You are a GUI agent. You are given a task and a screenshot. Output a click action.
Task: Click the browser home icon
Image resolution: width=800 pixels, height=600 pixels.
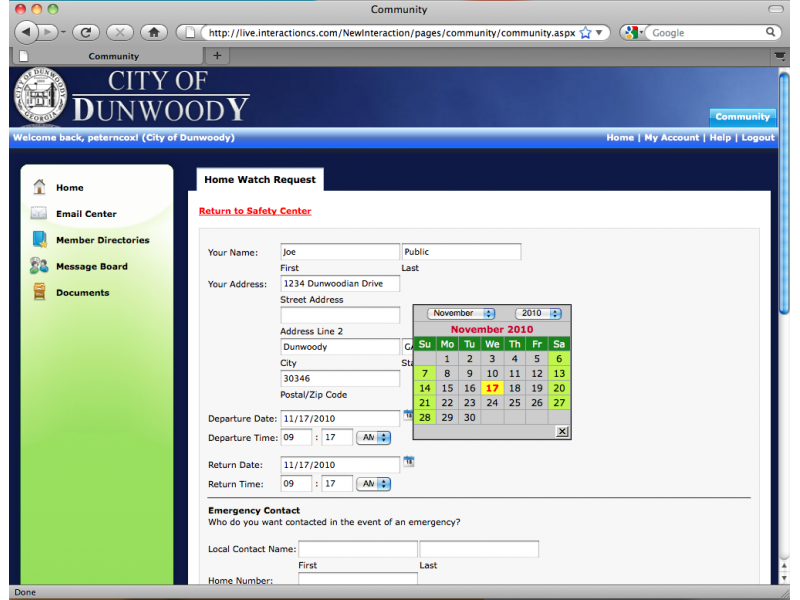click(154, 31)
